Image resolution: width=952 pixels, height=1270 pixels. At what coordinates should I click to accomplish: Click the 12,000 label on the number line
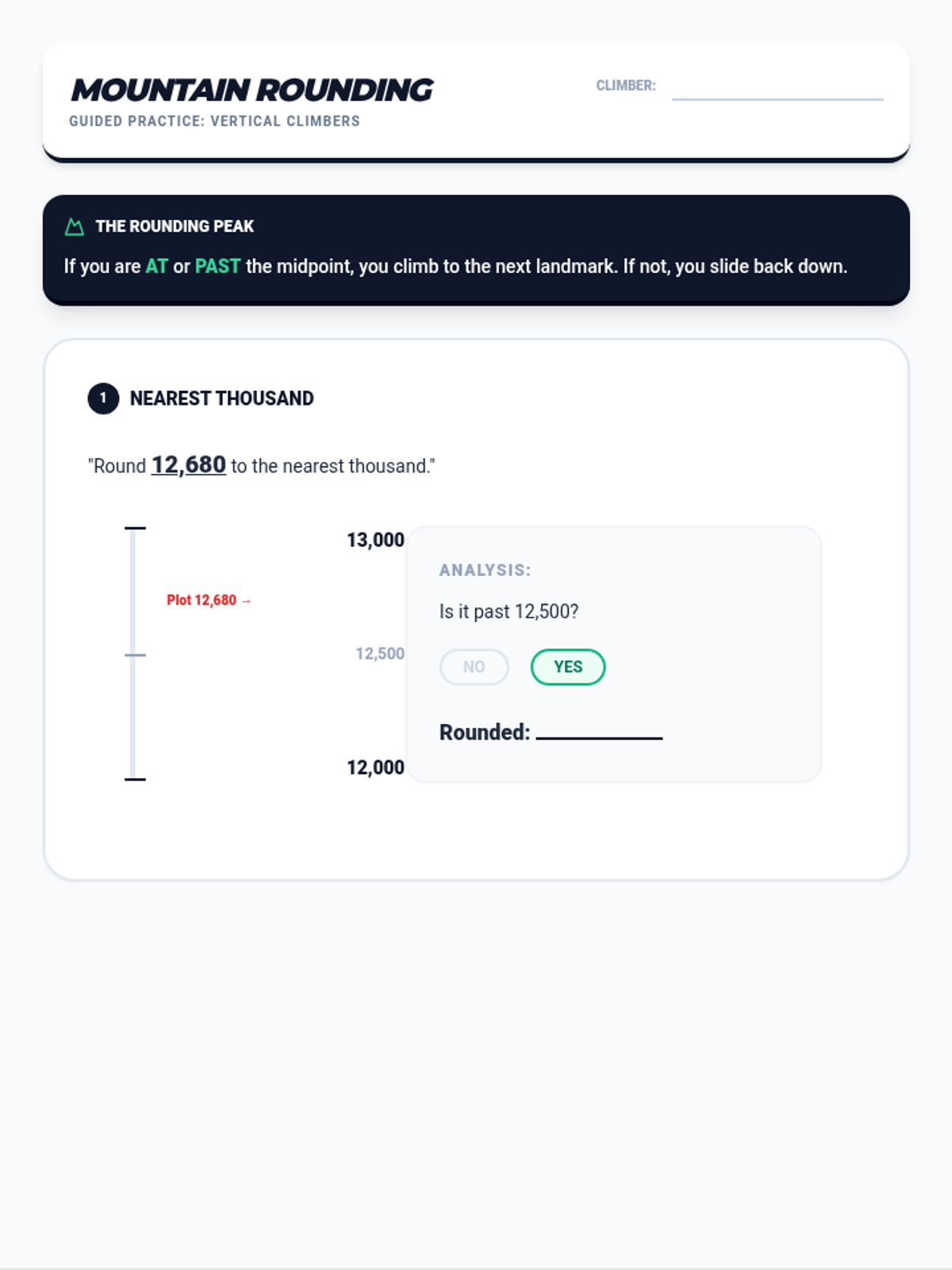[375, 768]
